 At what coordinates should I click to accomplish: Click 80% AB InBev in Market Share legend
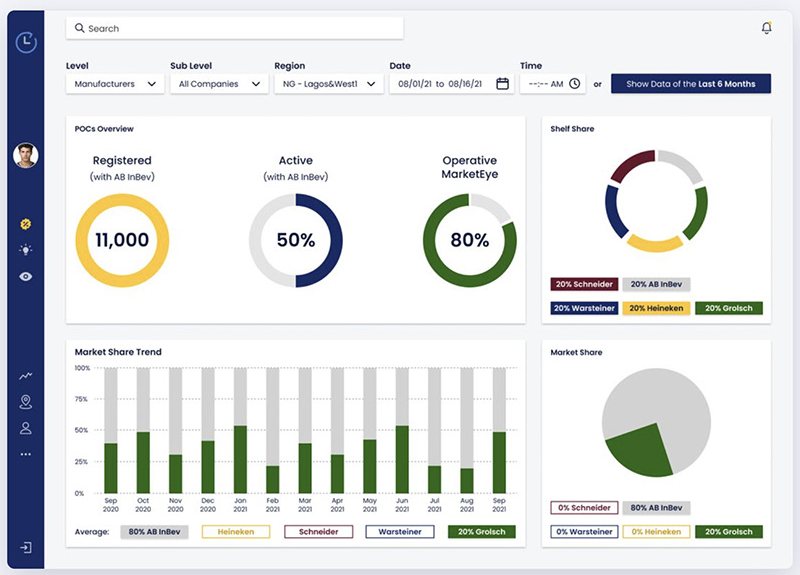coord(656,508)
